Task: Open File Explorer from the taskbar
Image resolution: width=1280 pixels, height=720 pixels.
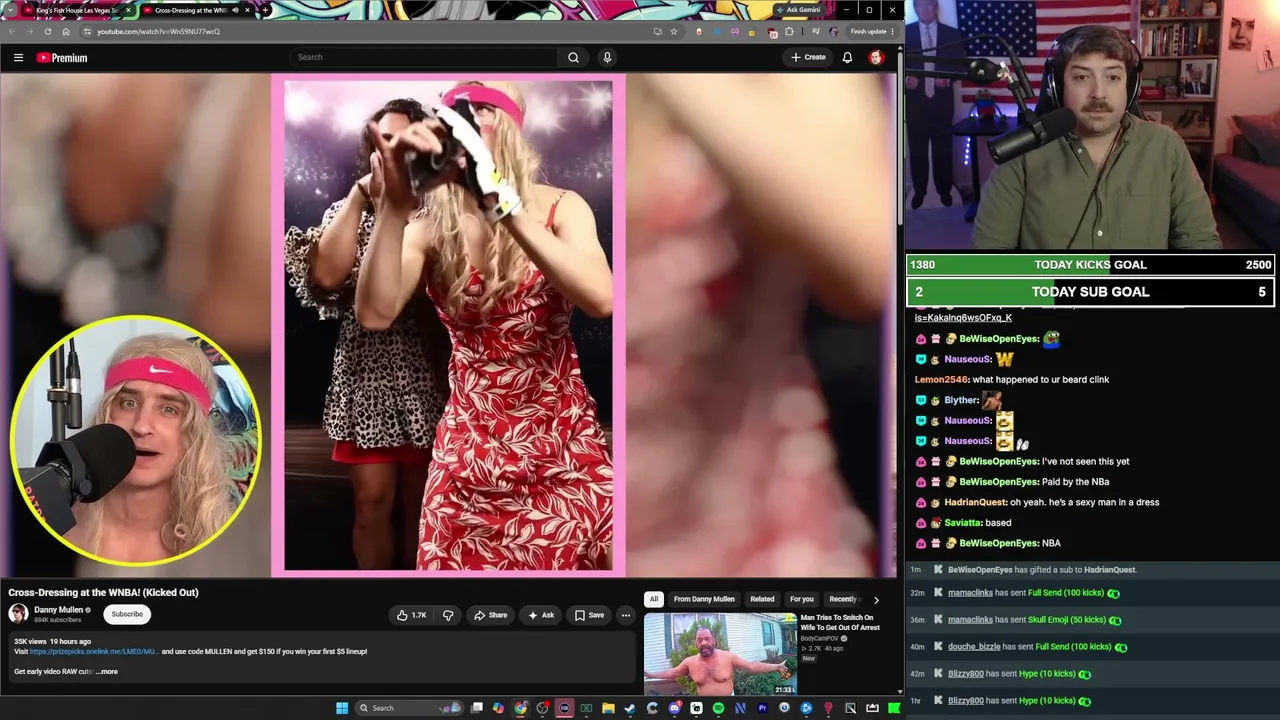Action: (608, 708)
